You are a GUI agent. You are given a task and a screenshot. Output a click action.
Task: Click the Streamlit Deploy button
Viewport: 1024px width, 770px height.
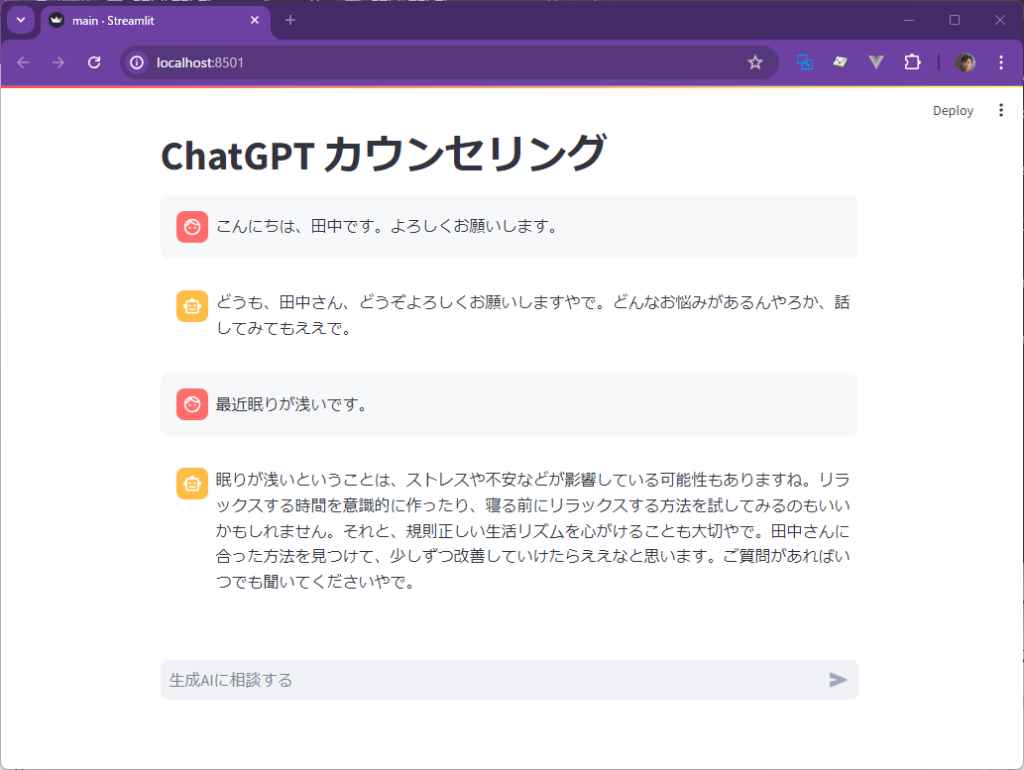point(953,110)
